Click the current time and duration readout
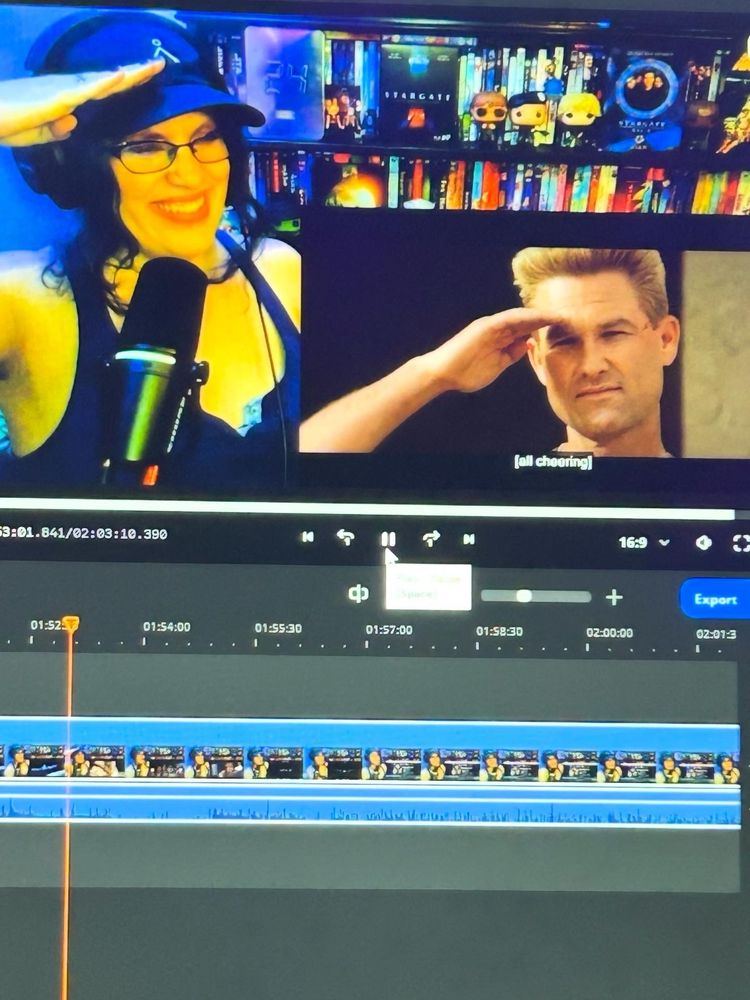Image resolution: width=750 pixels, height=1000 pixels. (84, 534)
